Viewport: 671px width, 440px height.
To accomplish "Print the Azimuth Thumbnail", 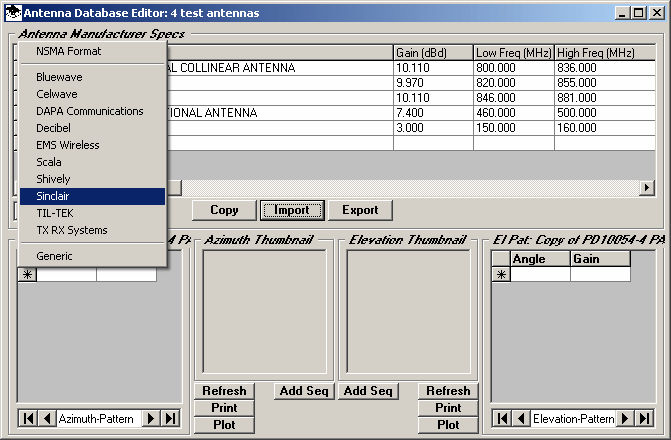I will click(x=224, y=408).
